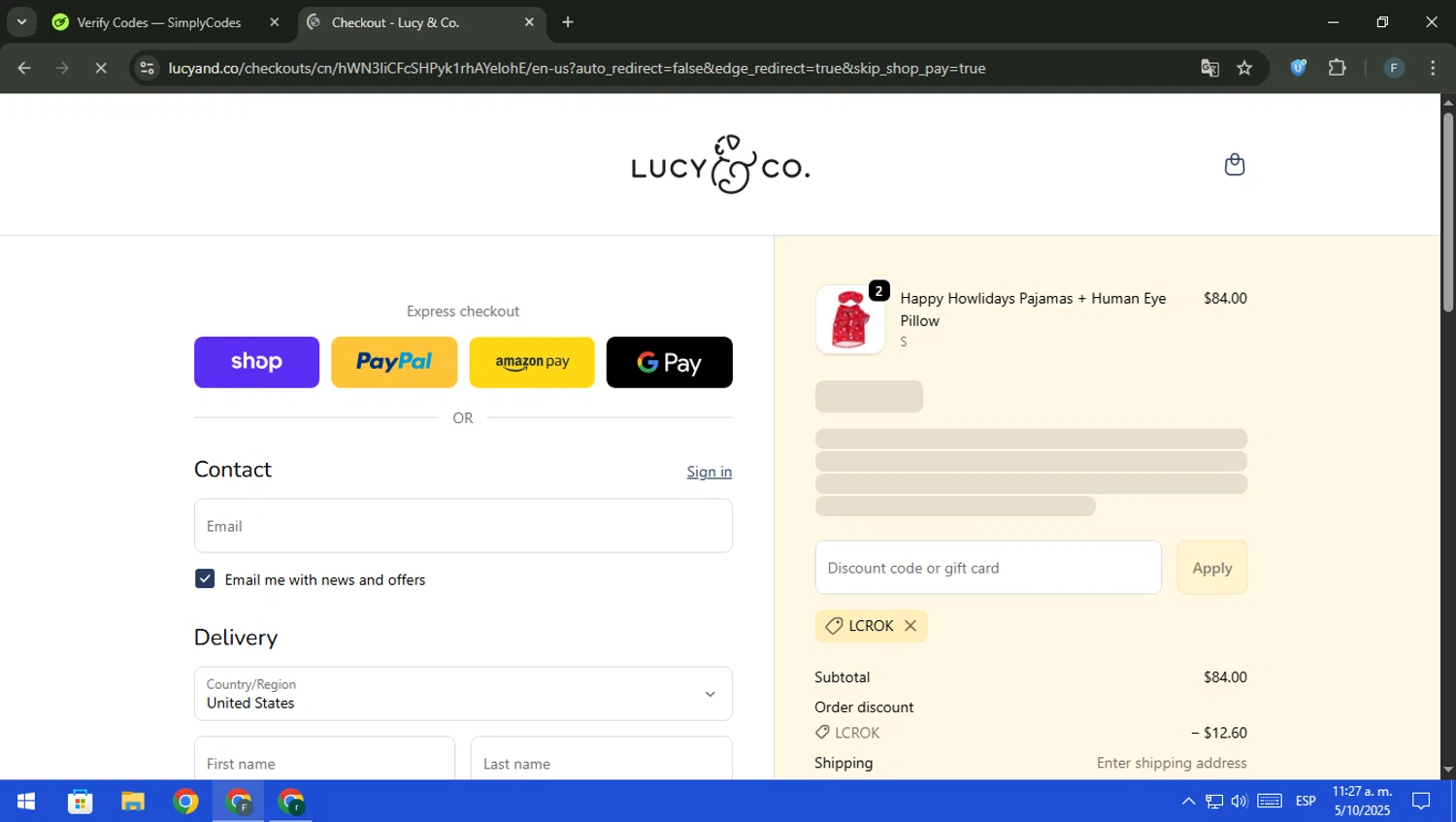Open the Sign in link

pyautogui.click(x=710, y=472)
